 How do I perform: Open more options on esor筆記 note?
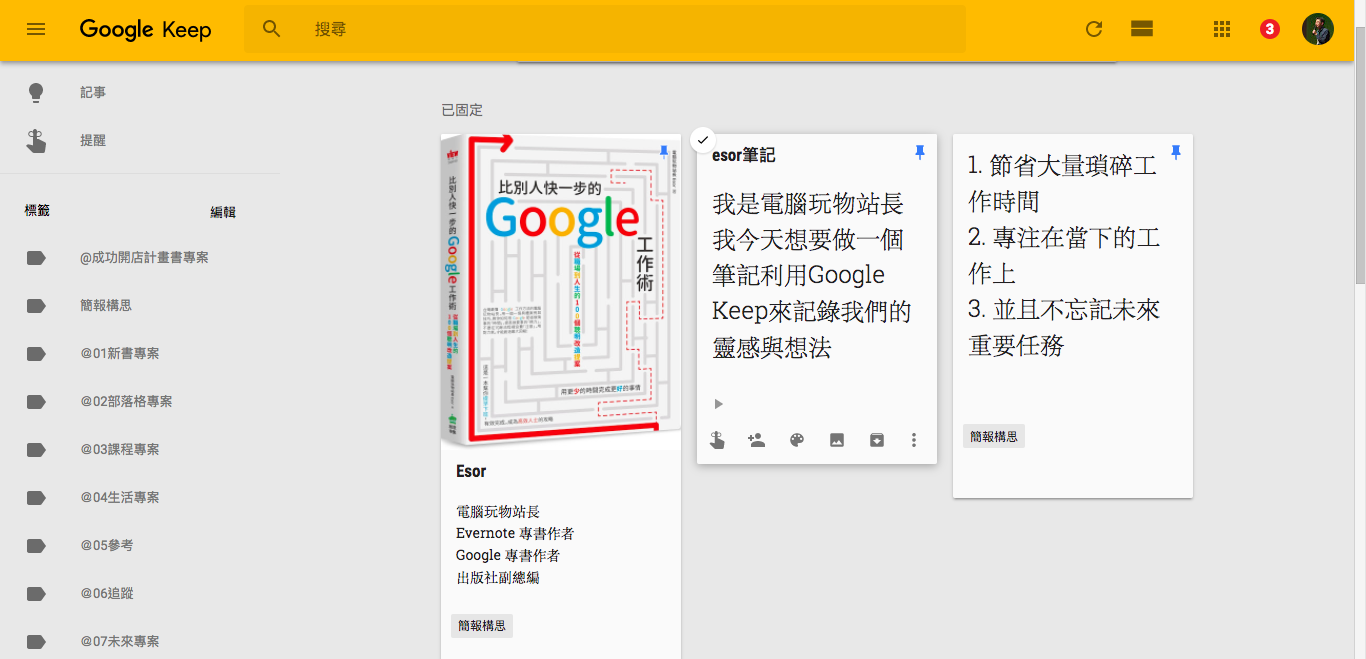(x=913, y=440)
